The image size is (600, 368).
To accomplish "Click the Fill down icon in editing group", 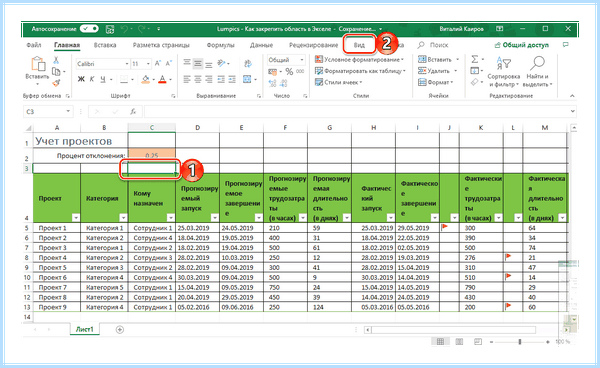I will point(474,70).
